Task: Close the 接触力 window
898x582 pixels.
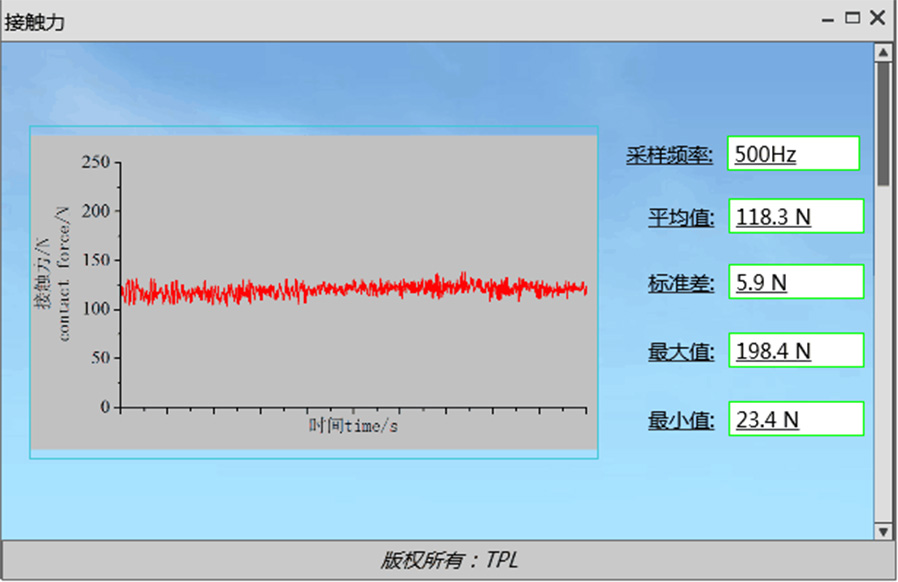Action: click(x=877, y=18)
